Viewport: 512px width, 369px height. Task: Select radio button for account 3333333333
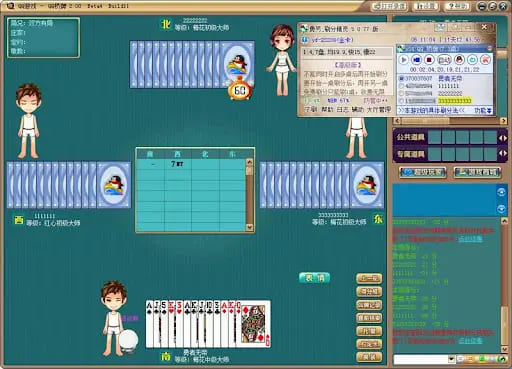click(x=402, y=101)
